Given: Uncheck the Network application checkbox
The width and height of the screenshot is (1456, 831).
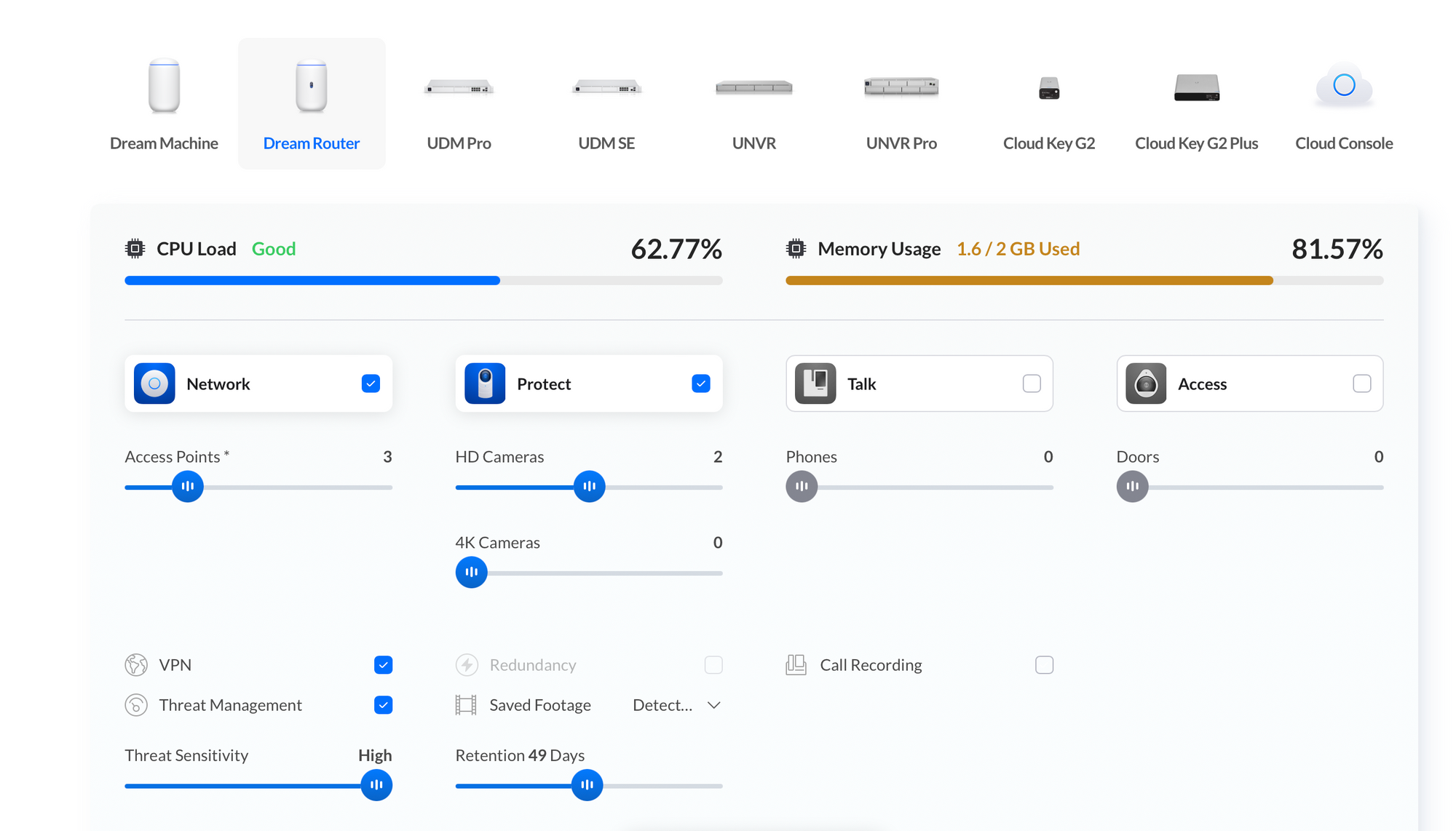Looking at the screenshot, I should click(x=371, y=383).
